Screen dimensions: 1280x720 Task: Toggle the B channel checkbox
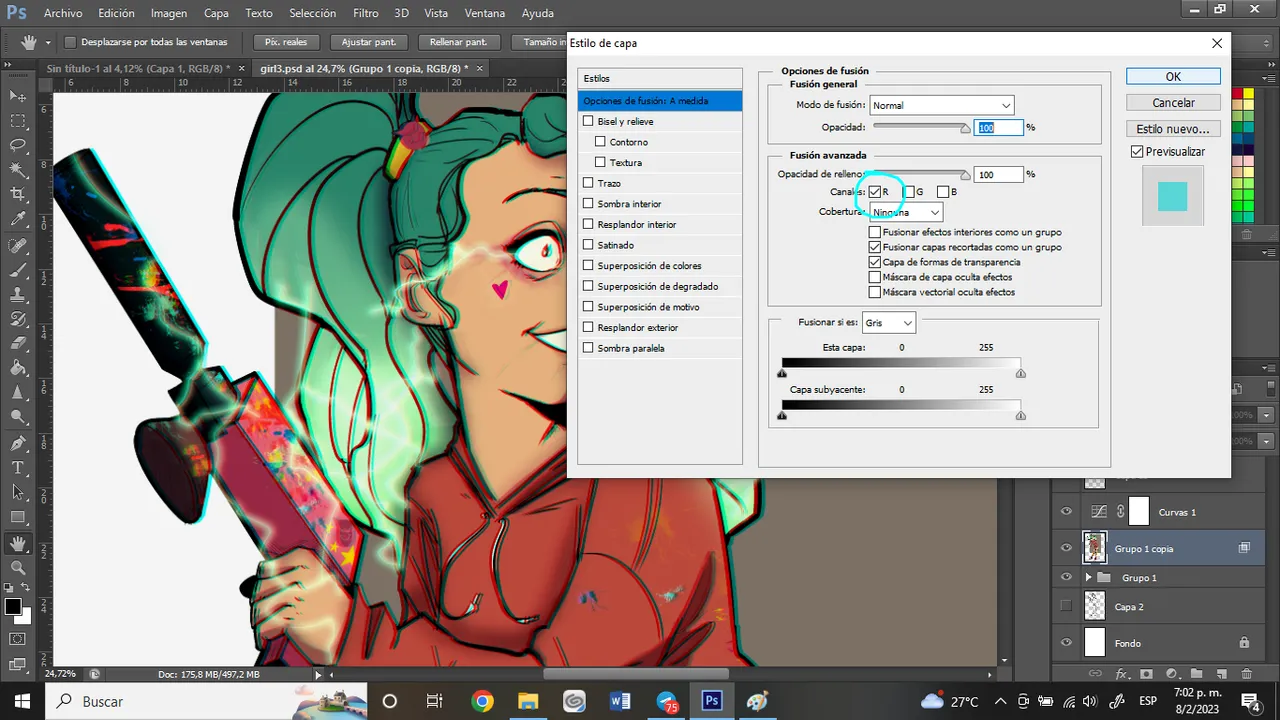coord(943,192)
